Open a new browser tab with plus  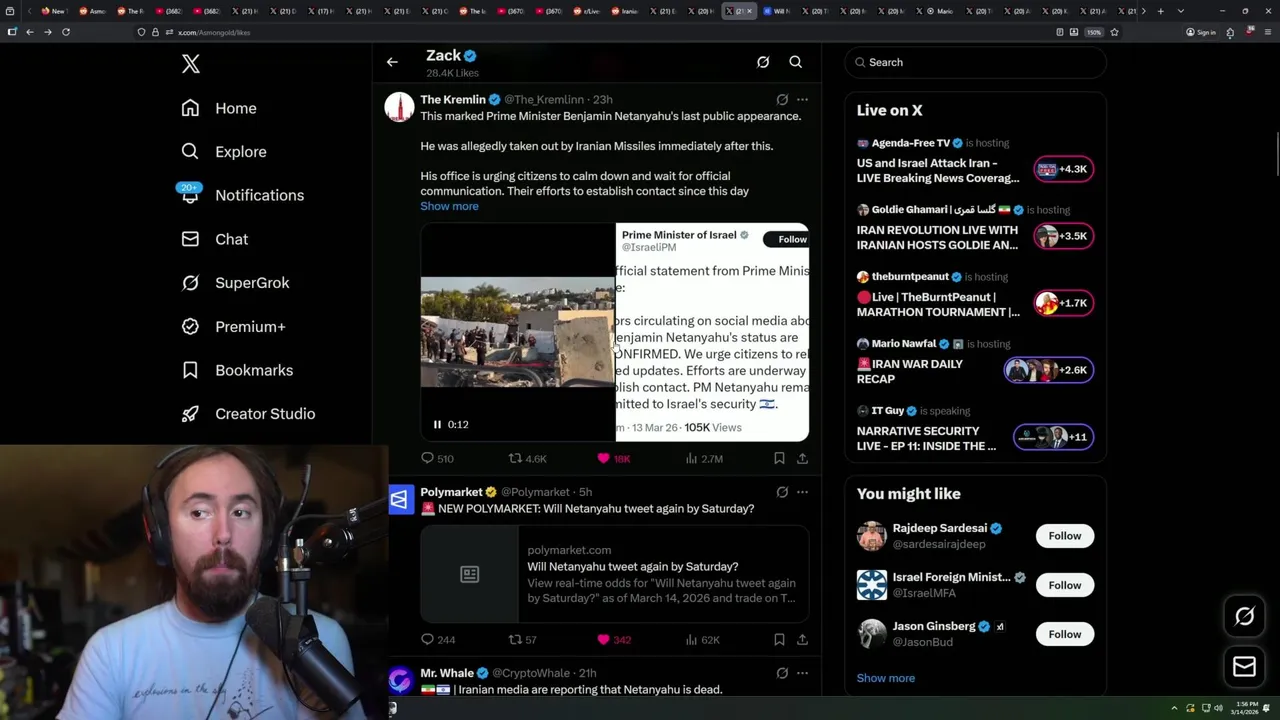1160,11
